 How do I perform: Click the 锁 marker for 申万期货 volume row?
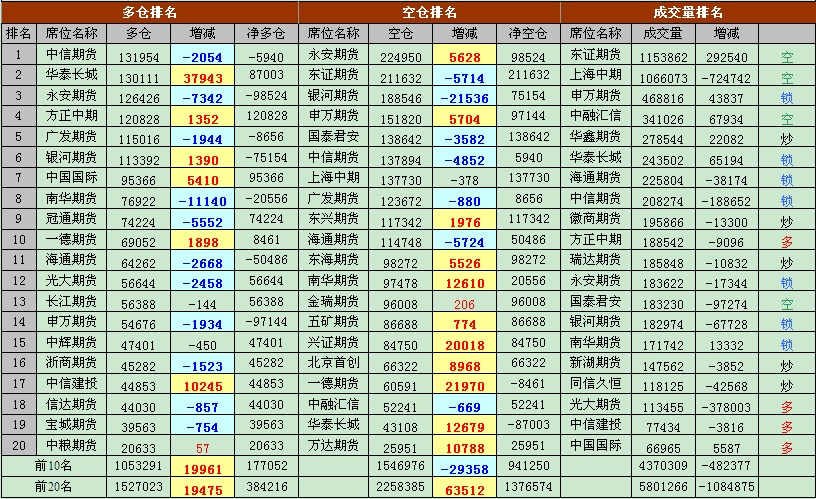tap(787, 98)
